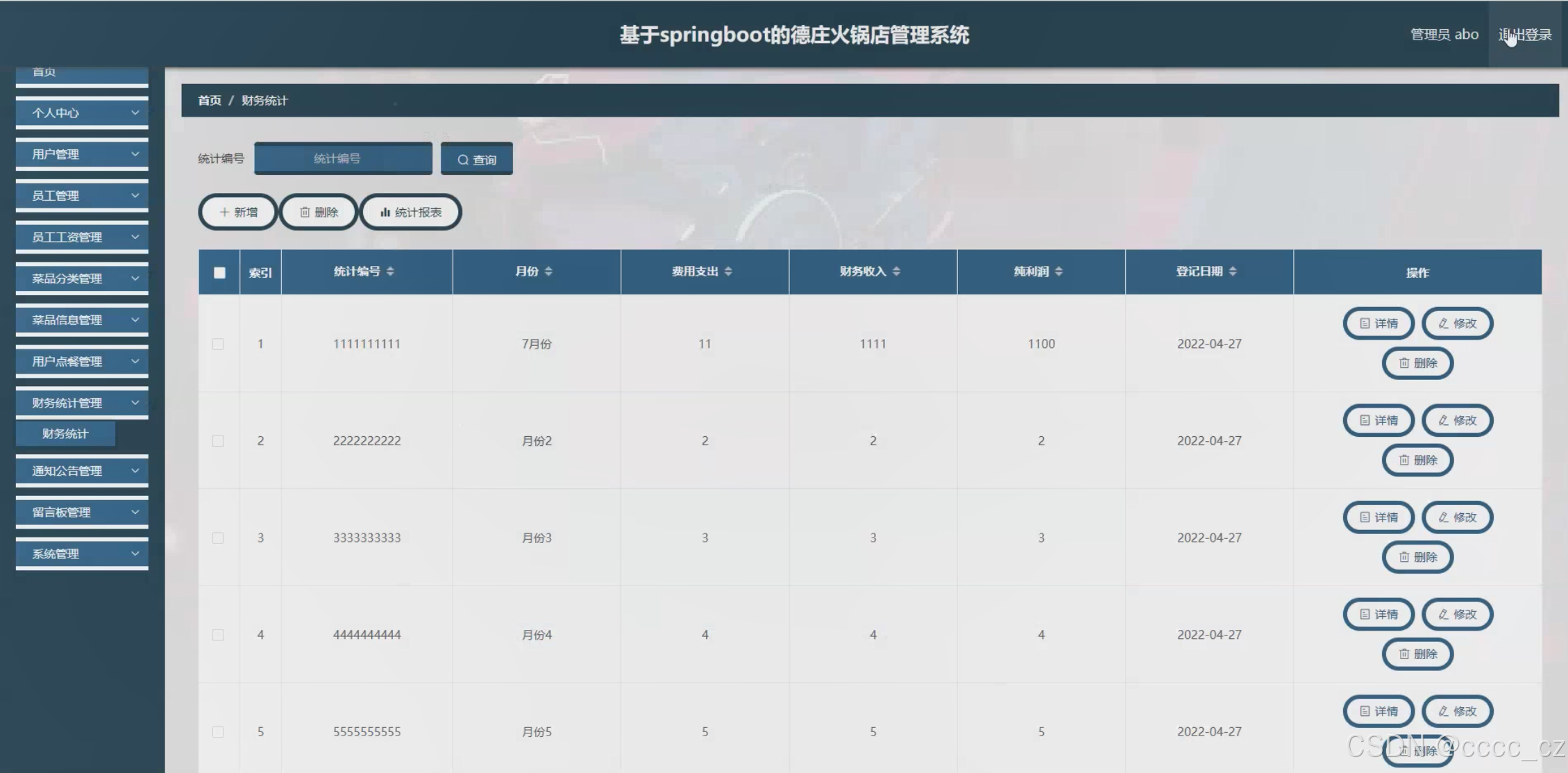Sort table by 统计编号 column arrows
Viewport: 1568px width, 773px height.
pyautogui.click(x=390, y=272)
